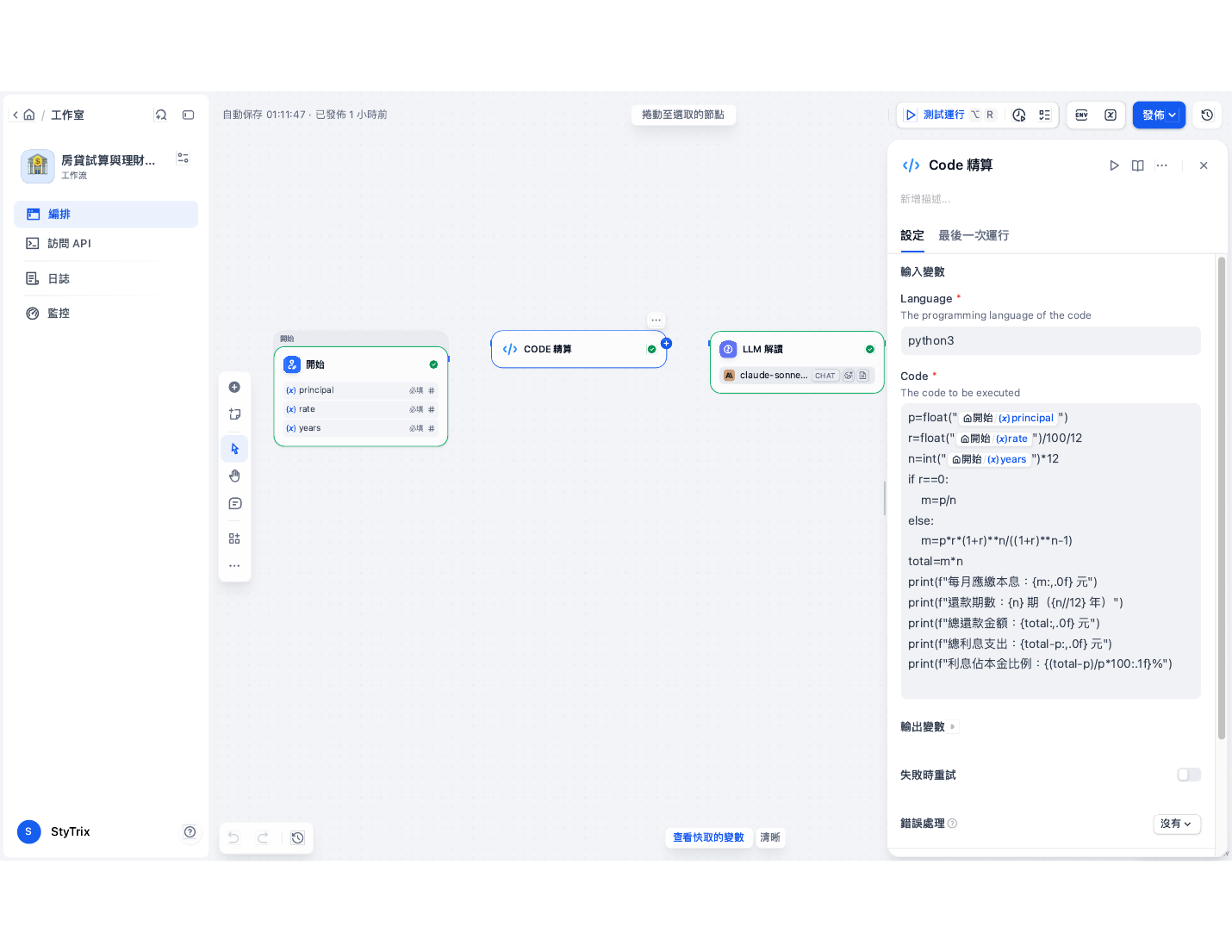Expand the 輸出變數 output variables section
The width and height of the screenshot is (1232, 952).
[928, 727]
